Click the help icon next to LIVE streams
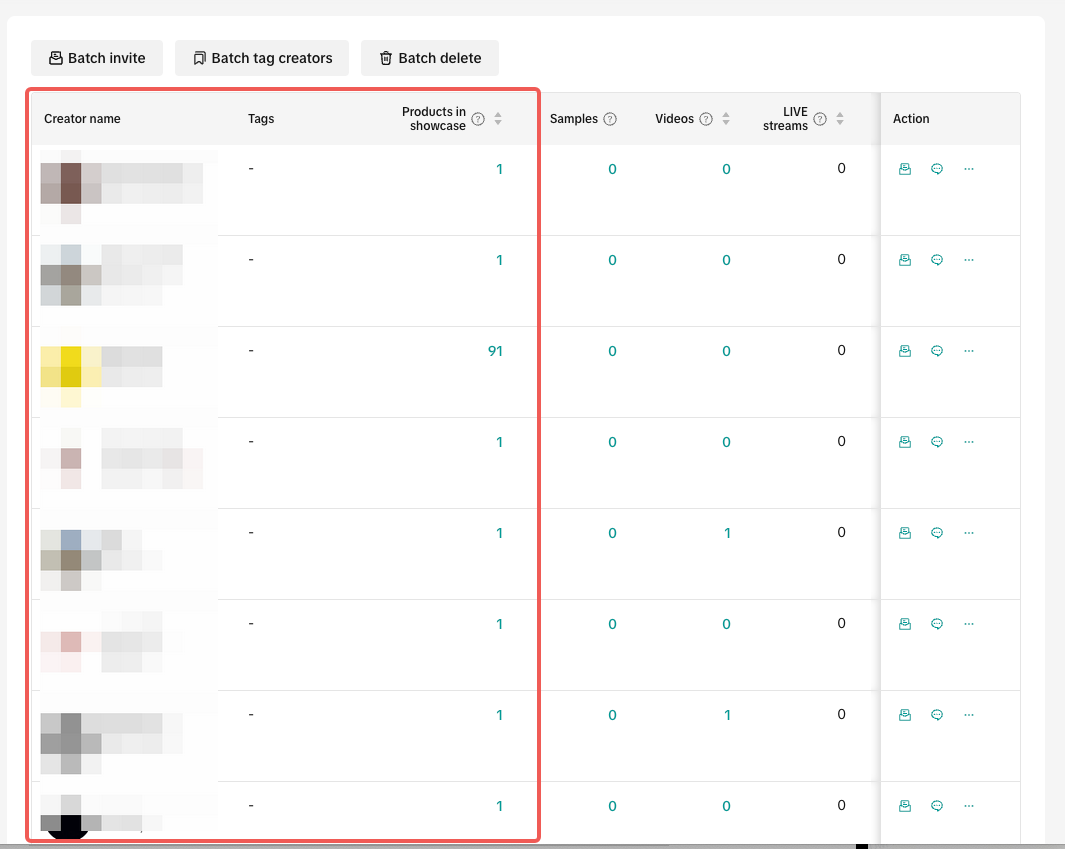Screen dimensions: 1065x849 pyautogui.click(x=820, y=119)
